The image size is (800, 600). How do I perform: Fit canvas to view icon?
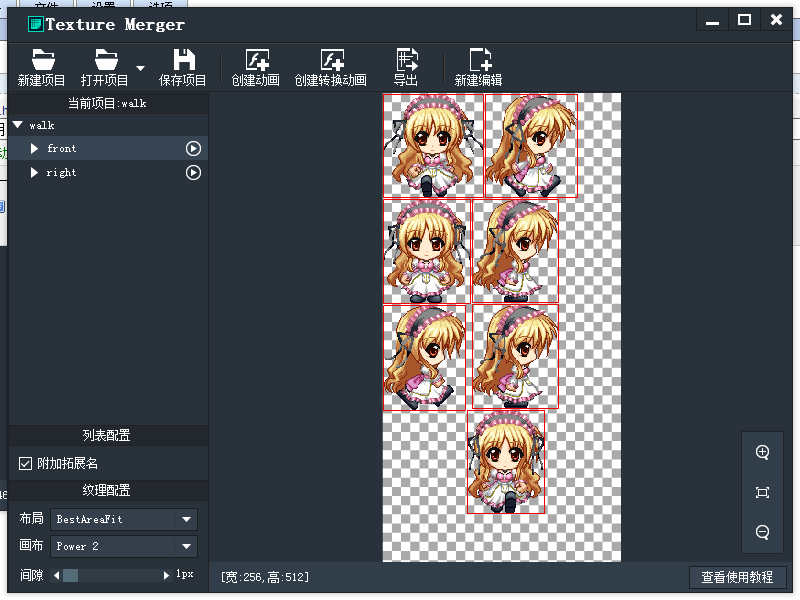click(x=762, y=492)
